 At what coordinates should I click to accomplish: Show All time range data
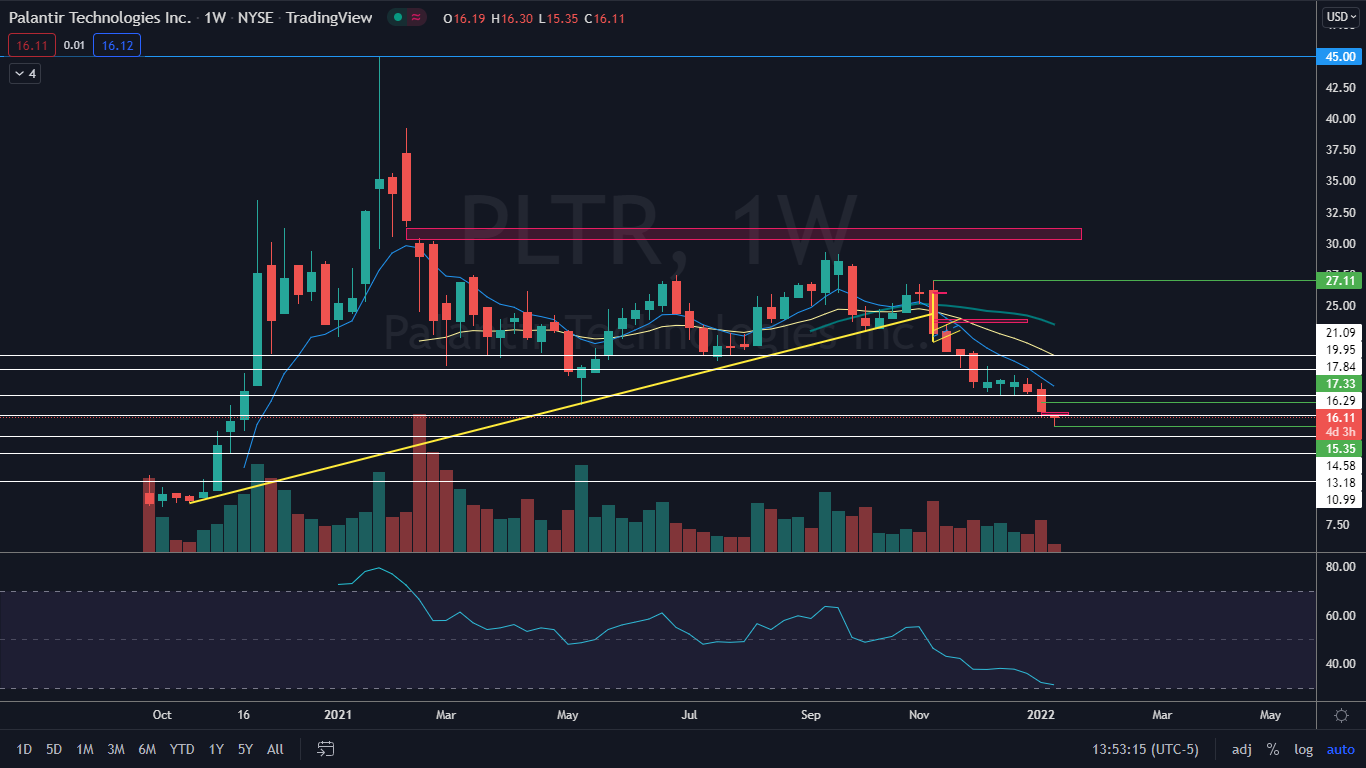(276, 749)
